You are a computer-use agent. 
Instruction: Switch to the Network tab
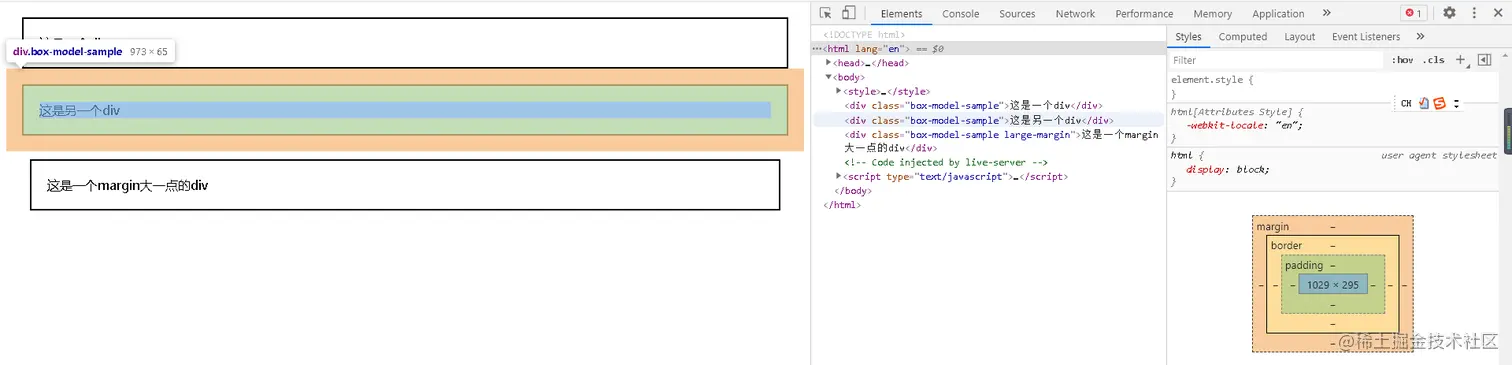pyautogui.click(x=1075, y=14)
